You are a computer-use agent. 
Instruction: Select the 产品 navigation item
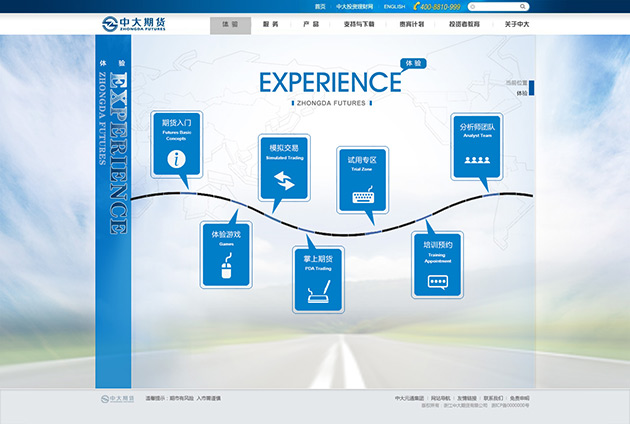(x=311, y=25)
